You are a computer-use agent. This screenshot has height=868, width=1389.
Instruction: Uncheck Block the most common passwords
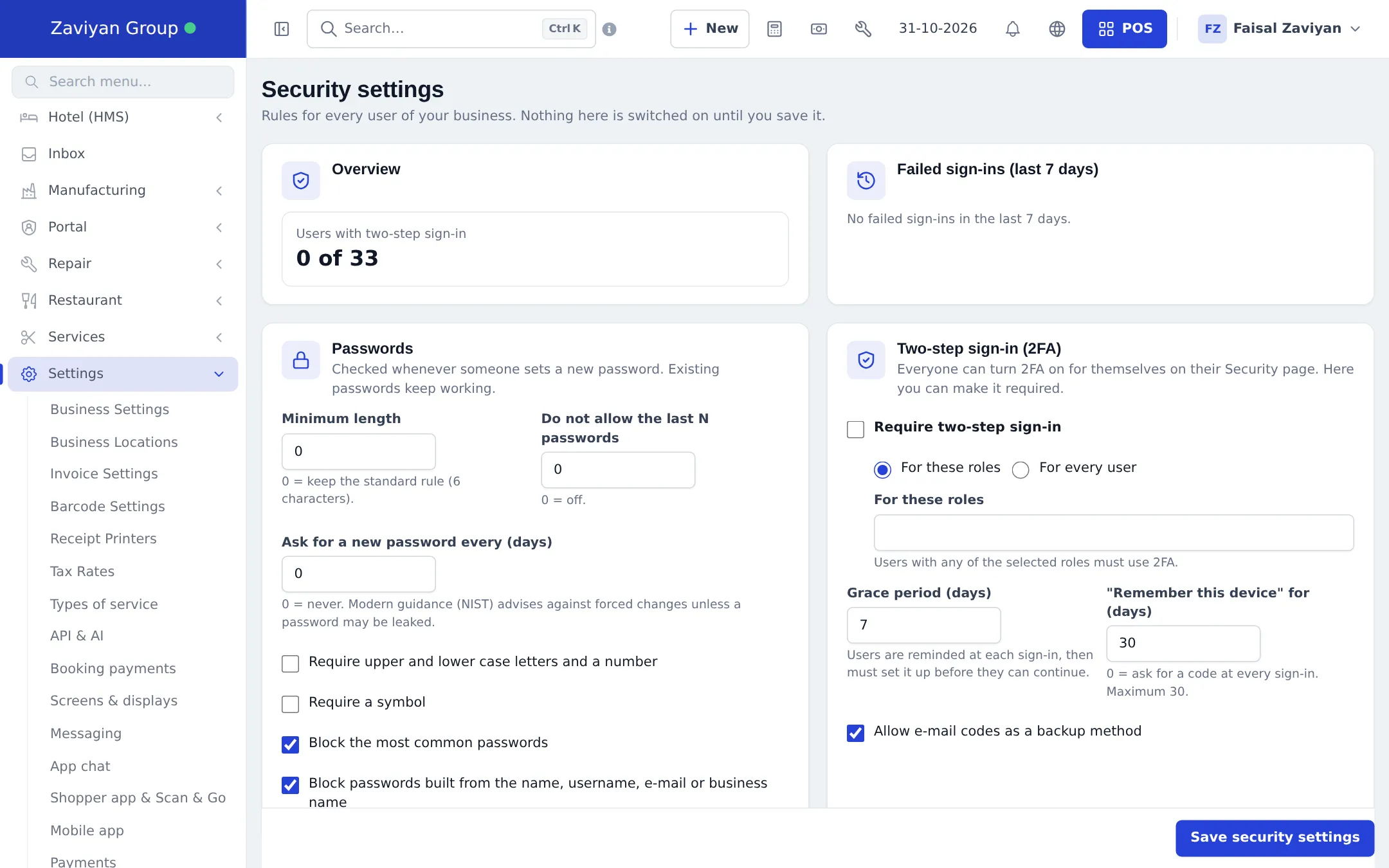click(x=291, y=745)
